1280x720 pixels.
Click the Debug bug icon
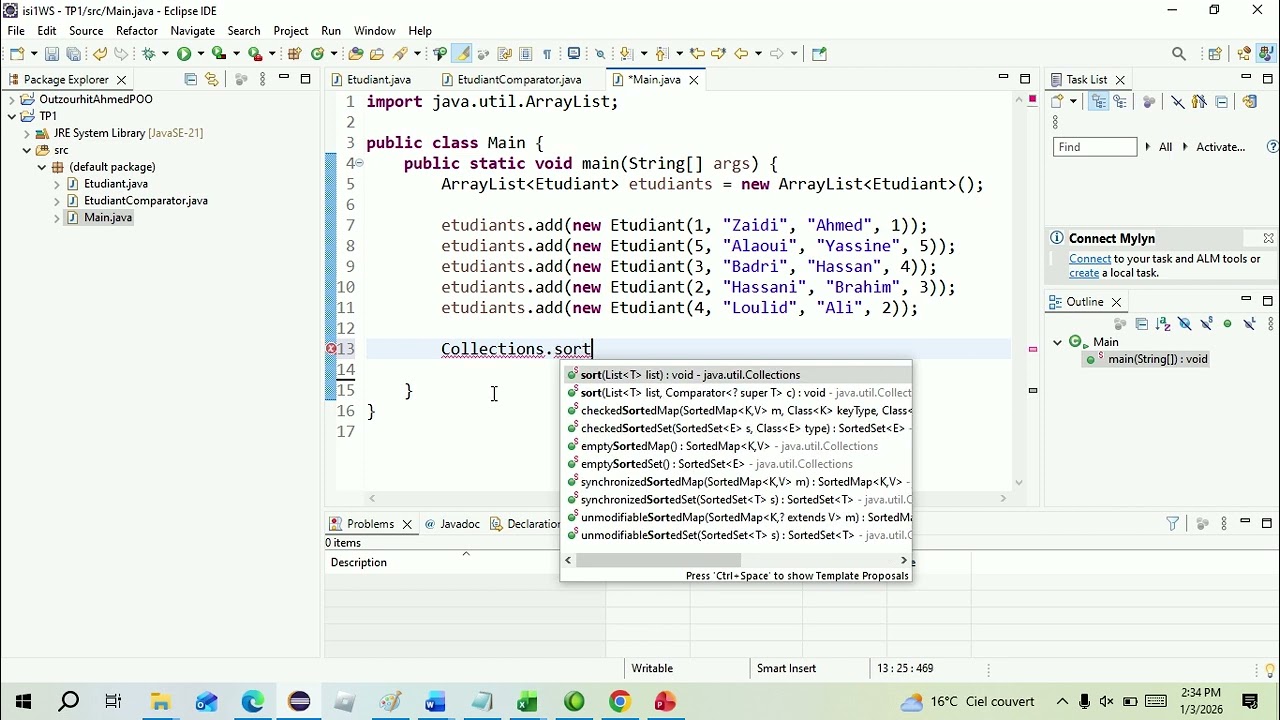click(x=148, y=54)
